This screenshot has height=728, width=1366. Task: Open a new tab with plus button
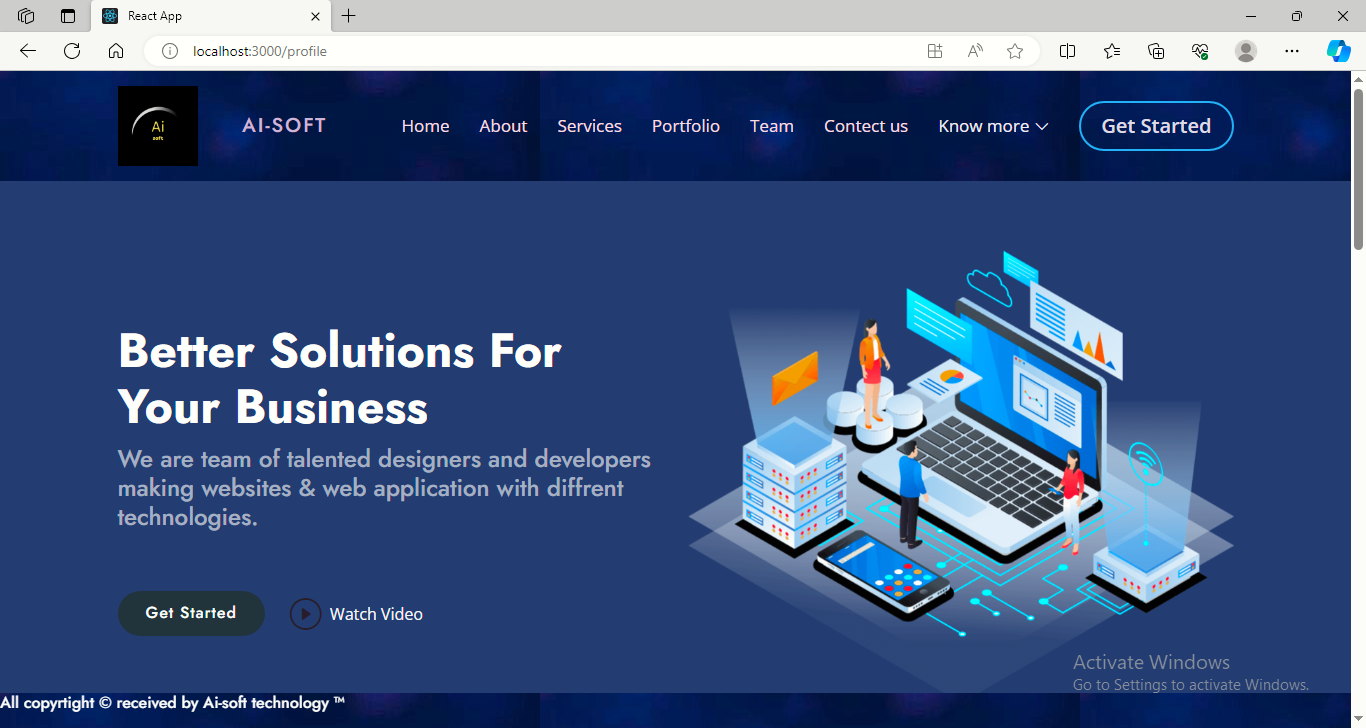point(348,16)
